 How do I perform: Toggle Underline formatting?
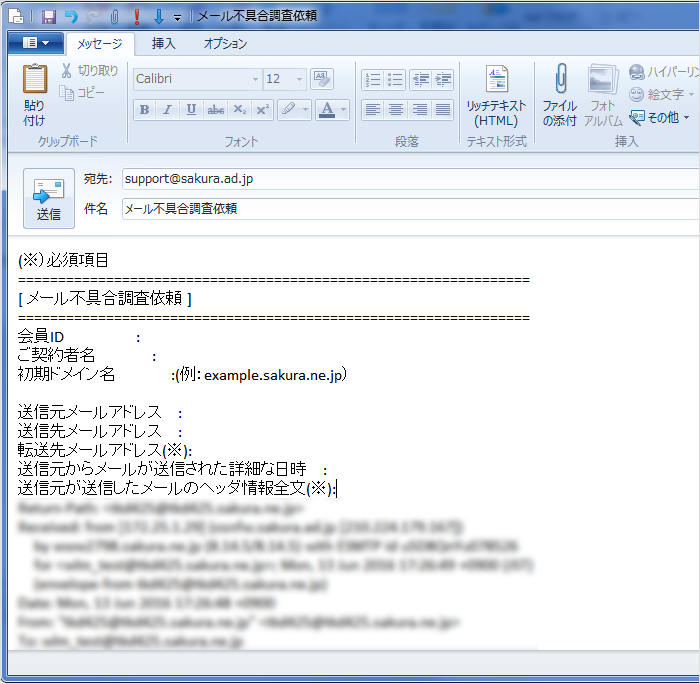tap(190, 110)
